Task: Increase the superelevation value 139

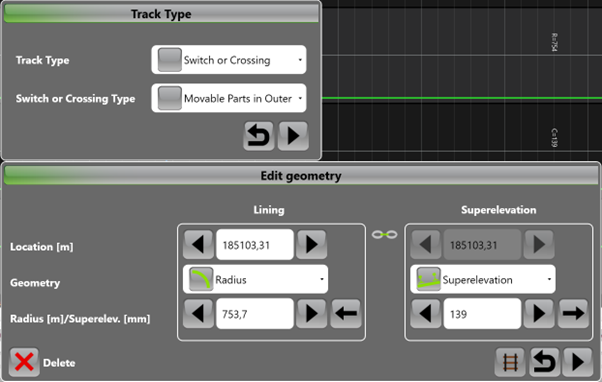Action: click(539, 314)
